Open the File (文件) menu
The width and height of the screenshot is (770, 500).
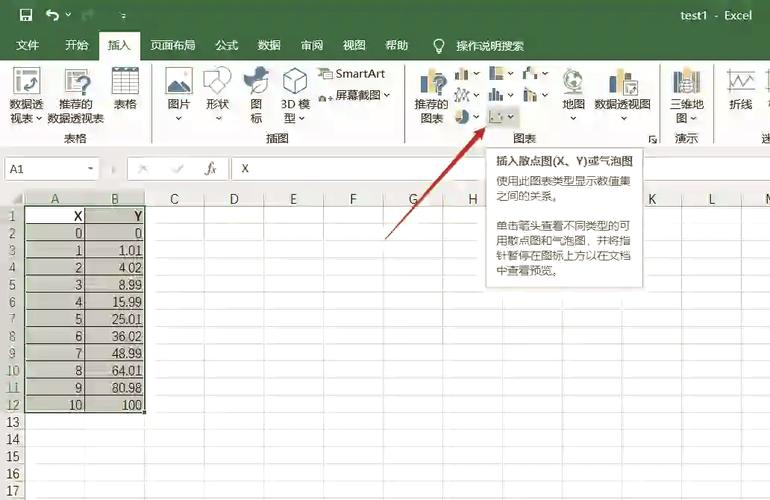tap(28, 45)
